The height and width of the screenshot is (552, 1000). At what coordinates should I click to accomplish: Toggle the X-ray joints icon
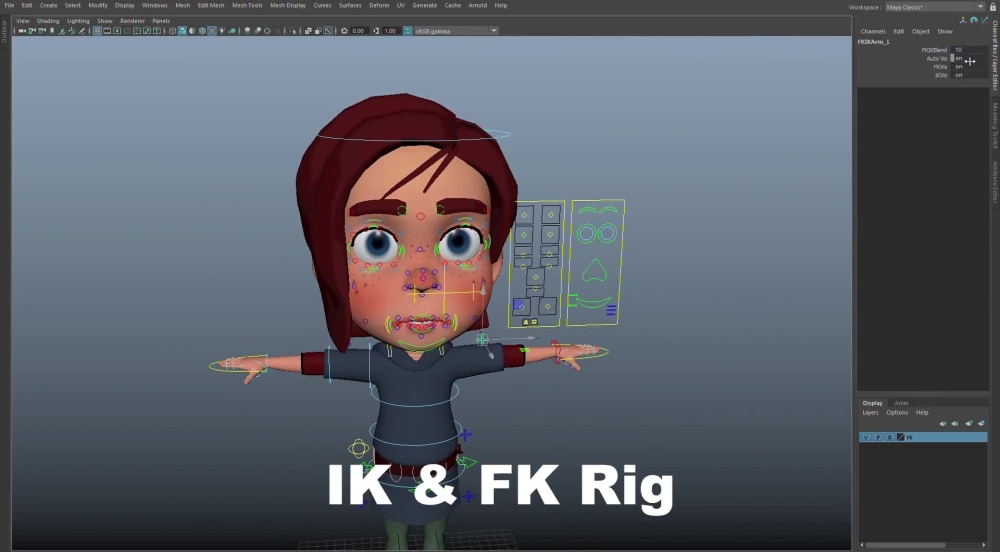(328, 31)
